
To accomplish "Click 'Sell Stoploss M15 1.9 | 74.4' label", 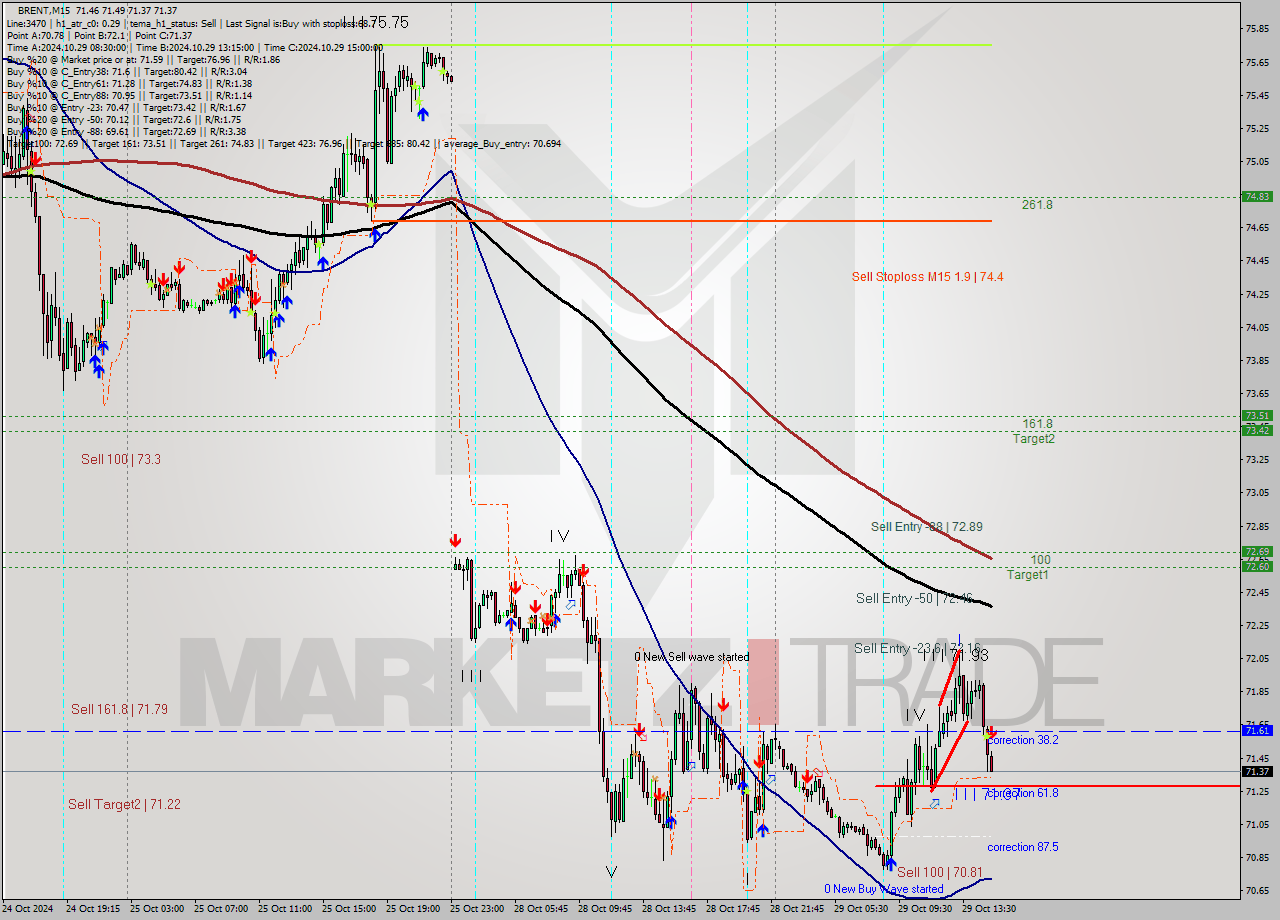I will point(927,277).
